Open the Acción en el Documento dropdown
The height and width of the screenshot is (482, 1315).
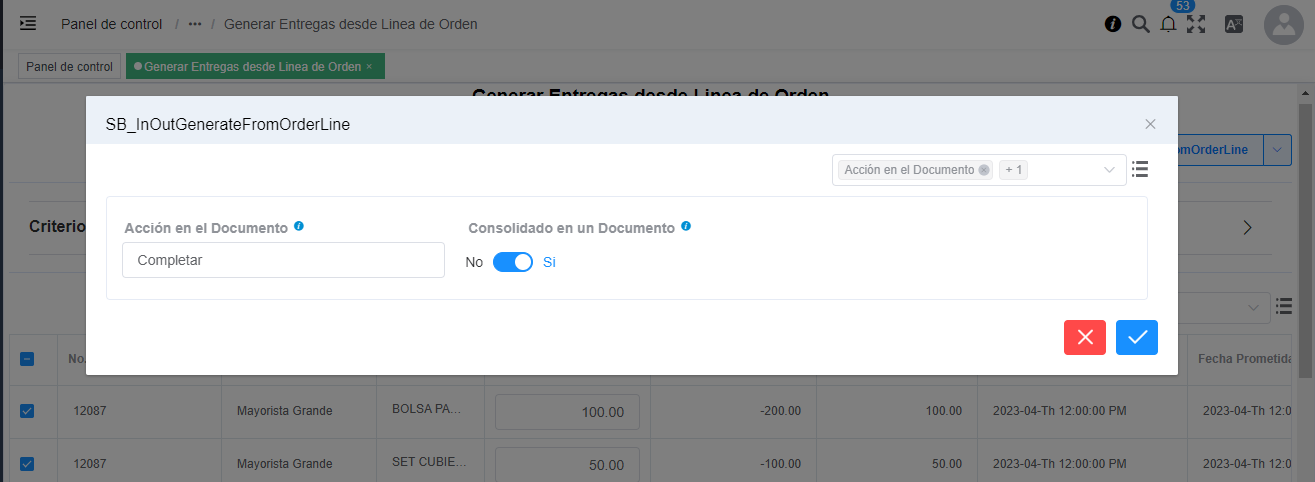point(283,260)
